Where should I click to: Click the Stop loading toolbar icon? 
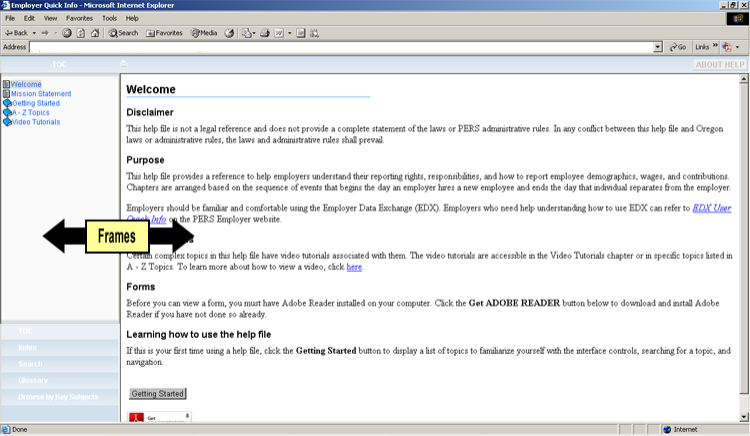tap(67, 33)
